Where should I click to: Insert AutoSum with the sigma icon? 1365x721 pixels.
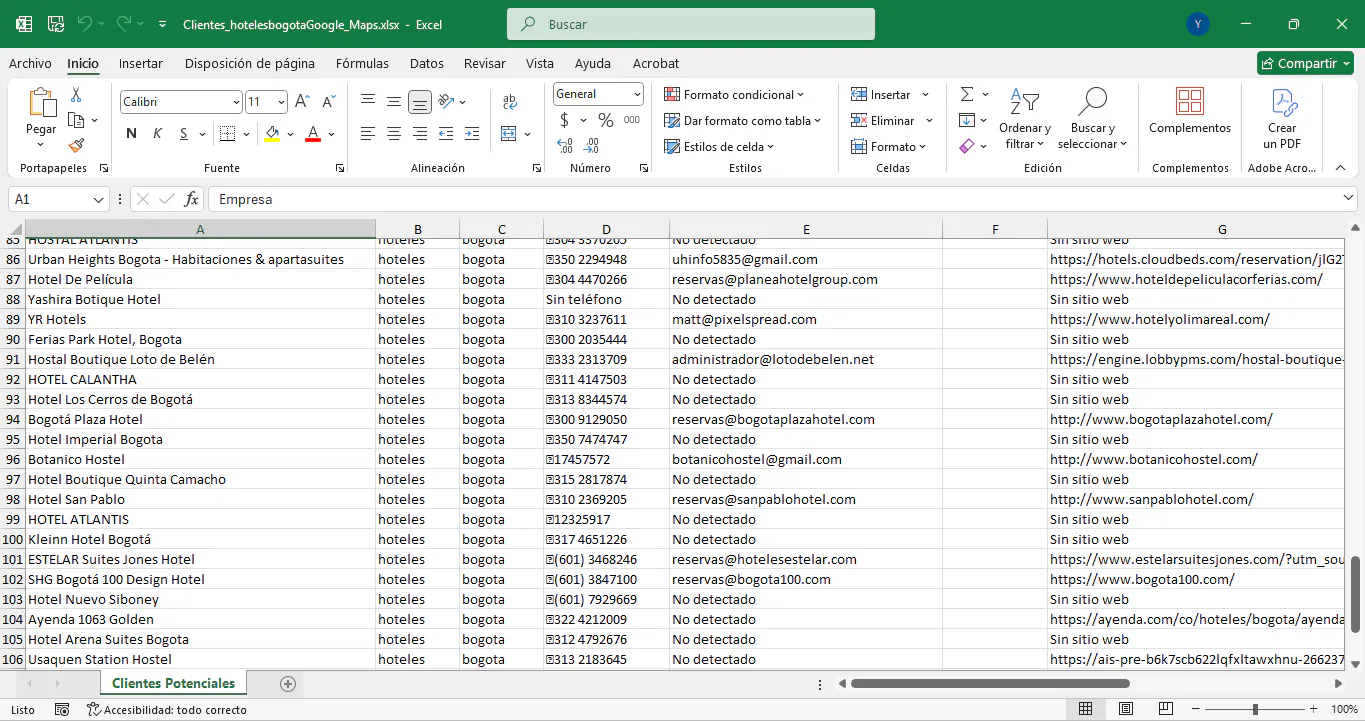967,94
